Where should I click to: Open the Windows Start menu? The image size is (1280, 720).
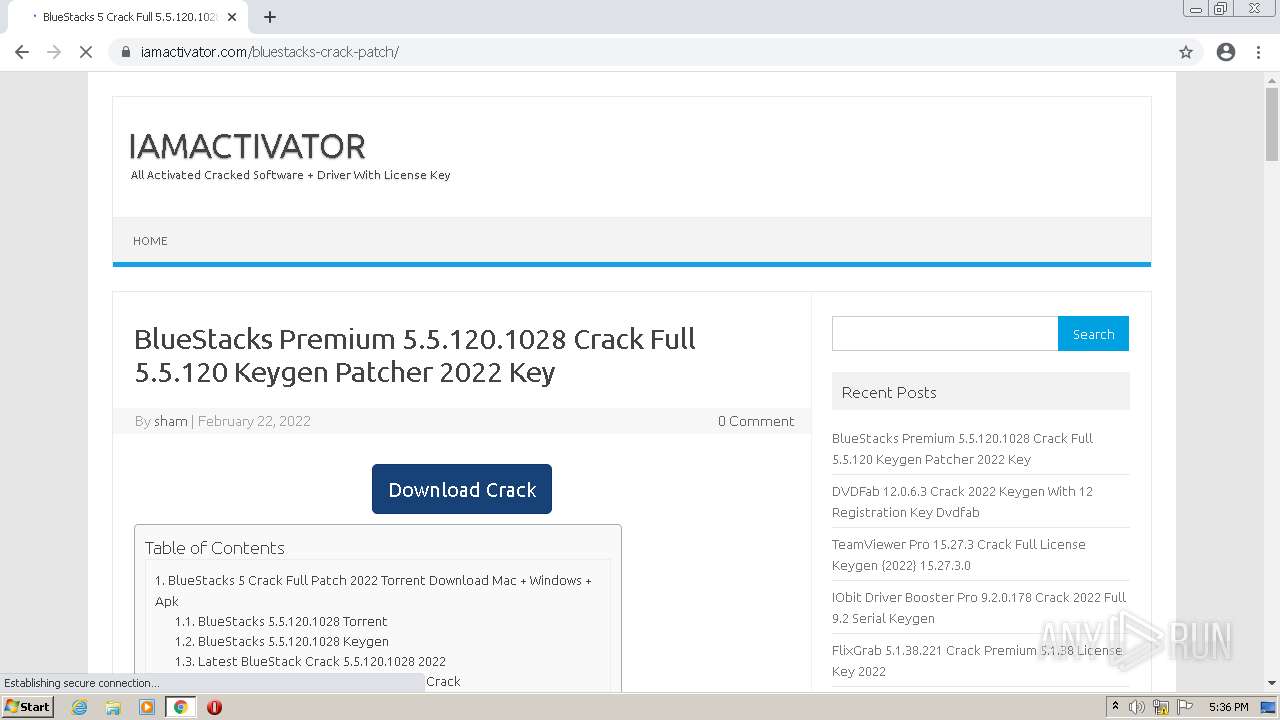[28, 707]
